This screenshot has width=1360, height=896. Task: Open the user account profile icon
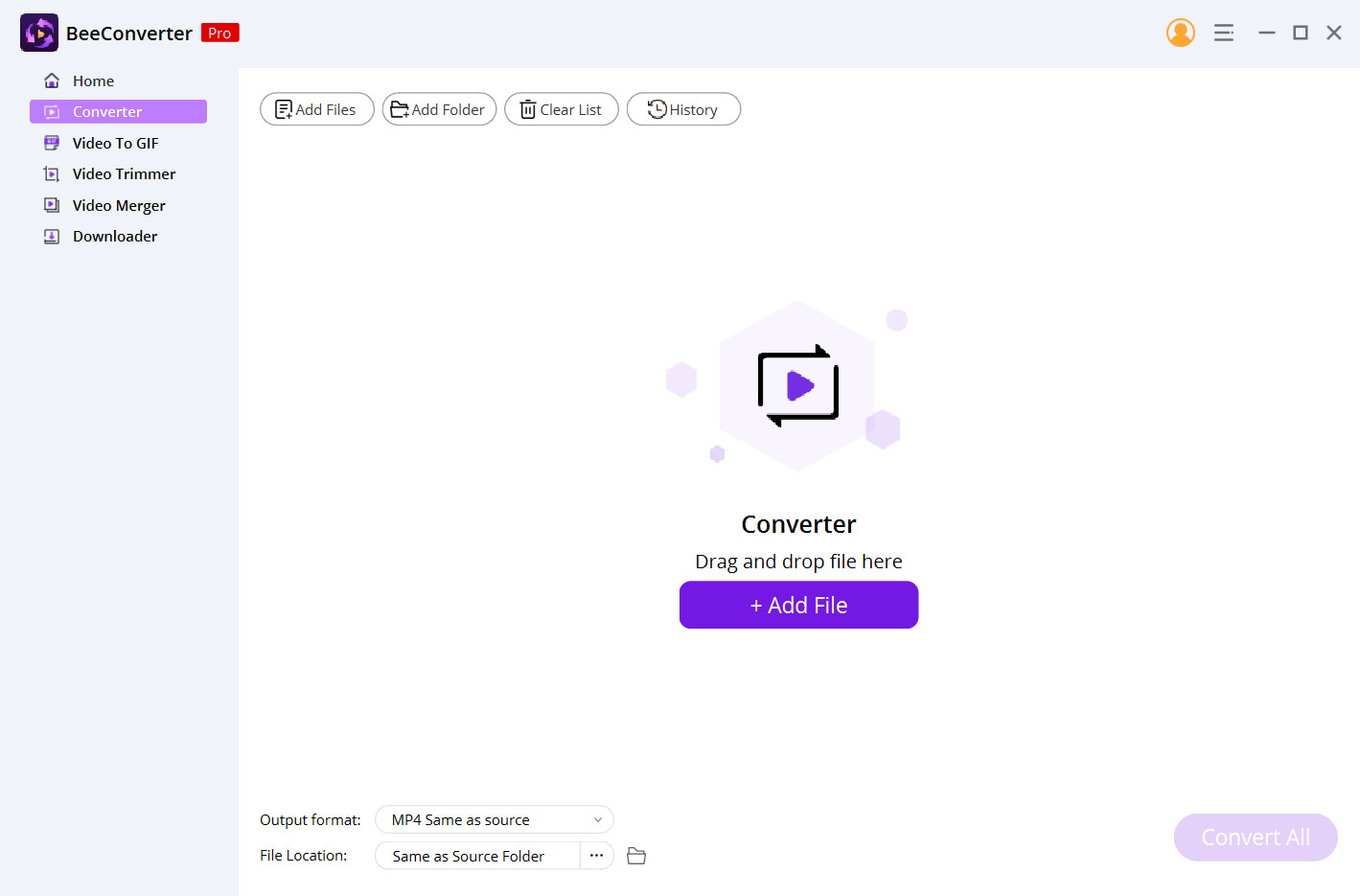pos(1181,32)
